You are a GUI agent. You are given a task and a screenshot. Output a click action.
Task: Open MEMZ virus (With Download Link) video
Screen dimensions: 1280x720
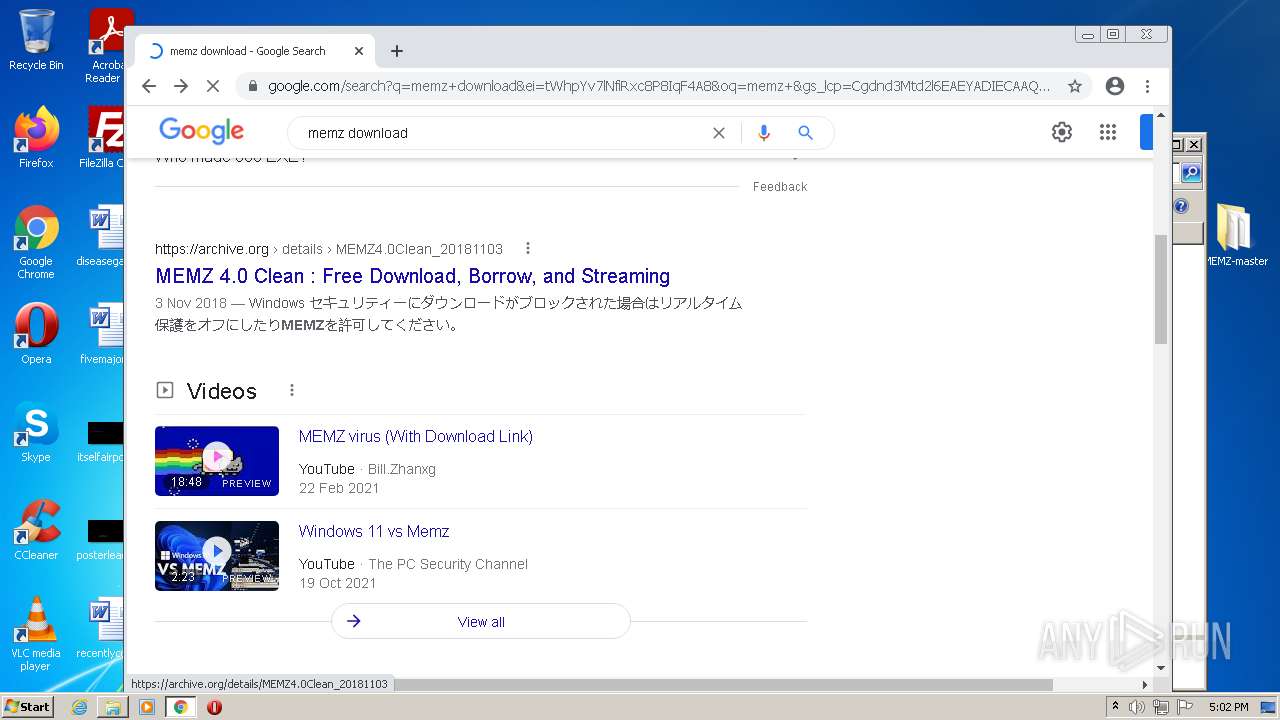(x=415, y=436)
